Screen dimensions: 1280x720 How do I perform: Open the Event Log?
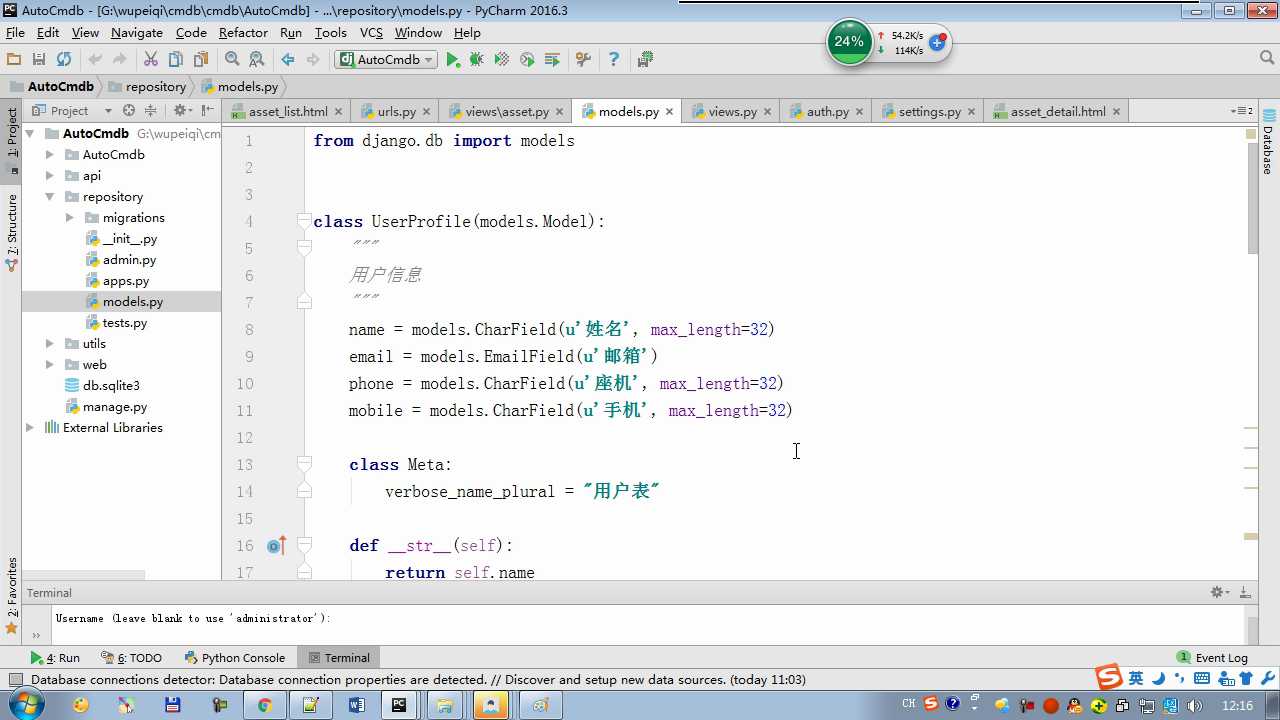pyautogui.click(x=1212, y=658)
